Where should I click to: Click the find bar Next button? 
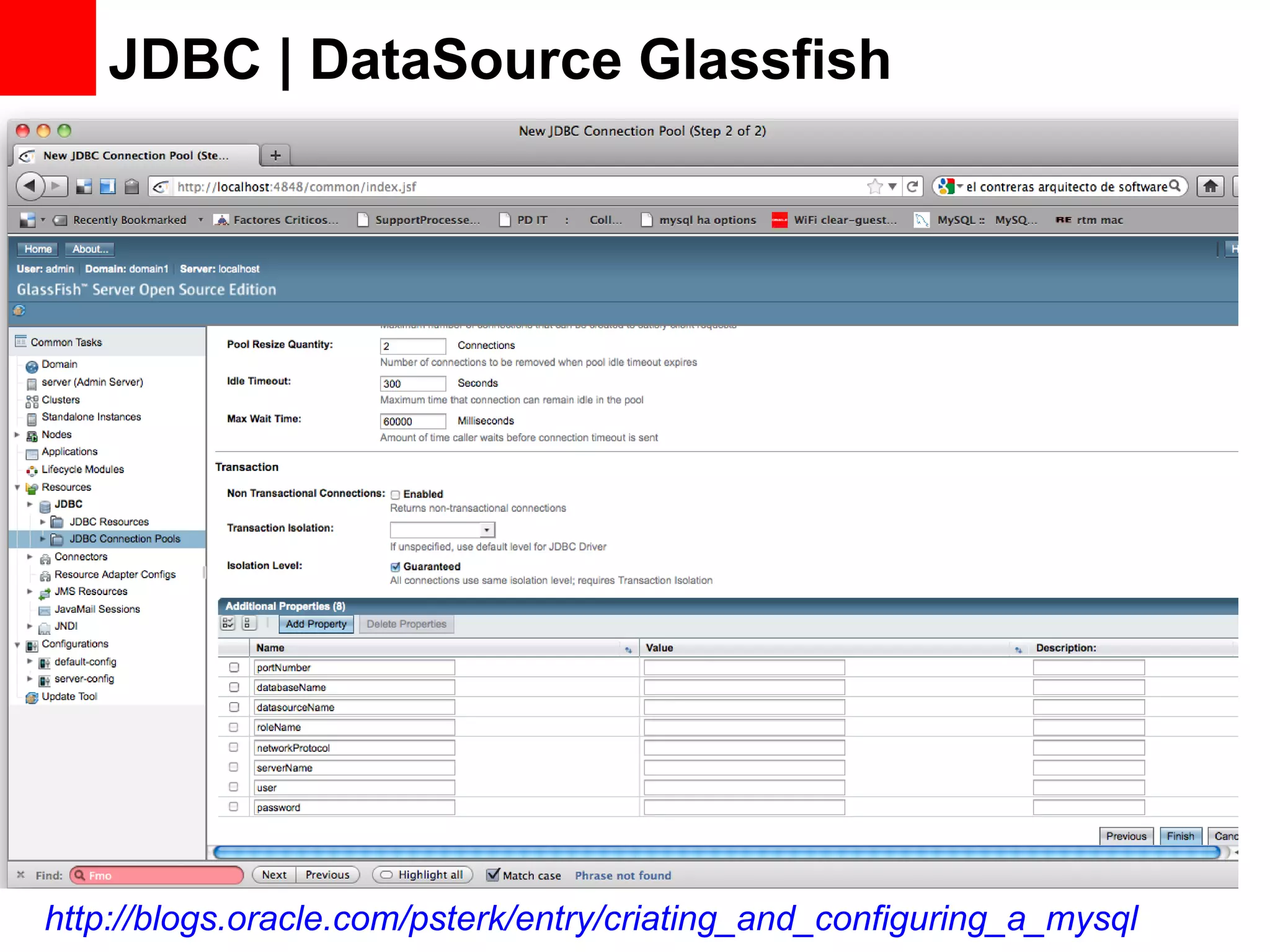[x=274, y=875]
